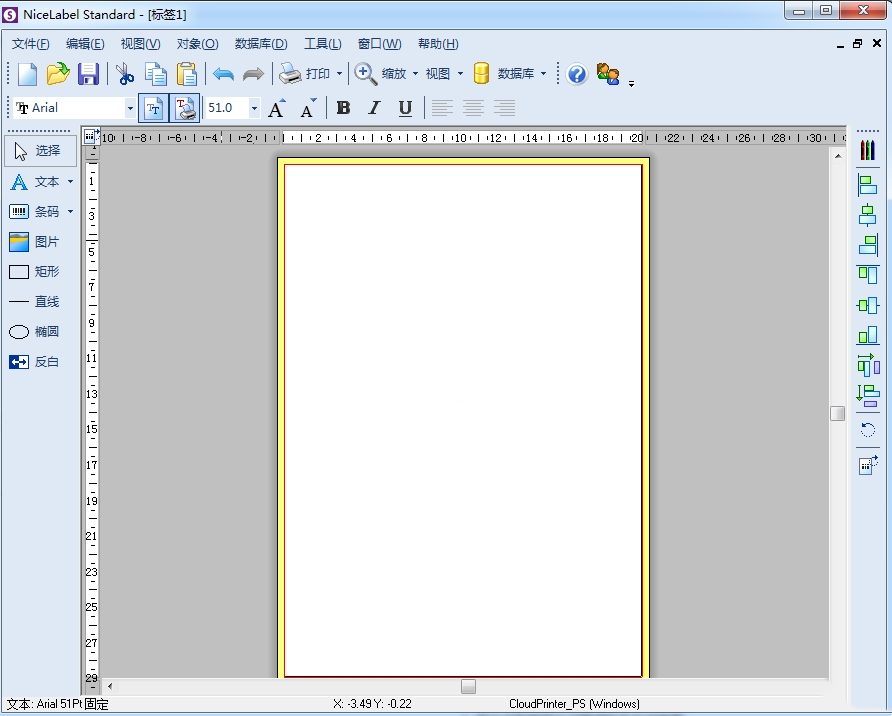Align objects to top edge
892x716 pixels.
pos(868,275)
